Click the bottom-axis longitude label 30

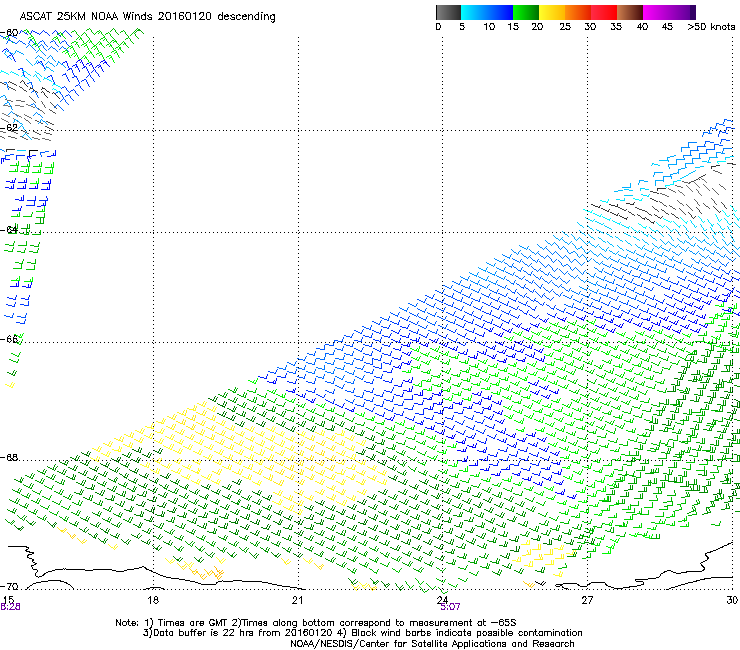732,600
